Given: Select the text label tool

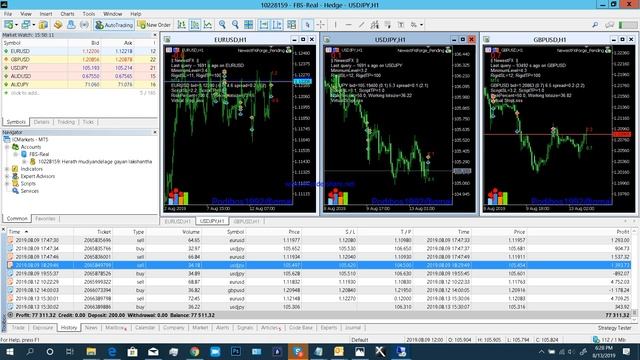Looking at the screenshot, I should [401, 25].
